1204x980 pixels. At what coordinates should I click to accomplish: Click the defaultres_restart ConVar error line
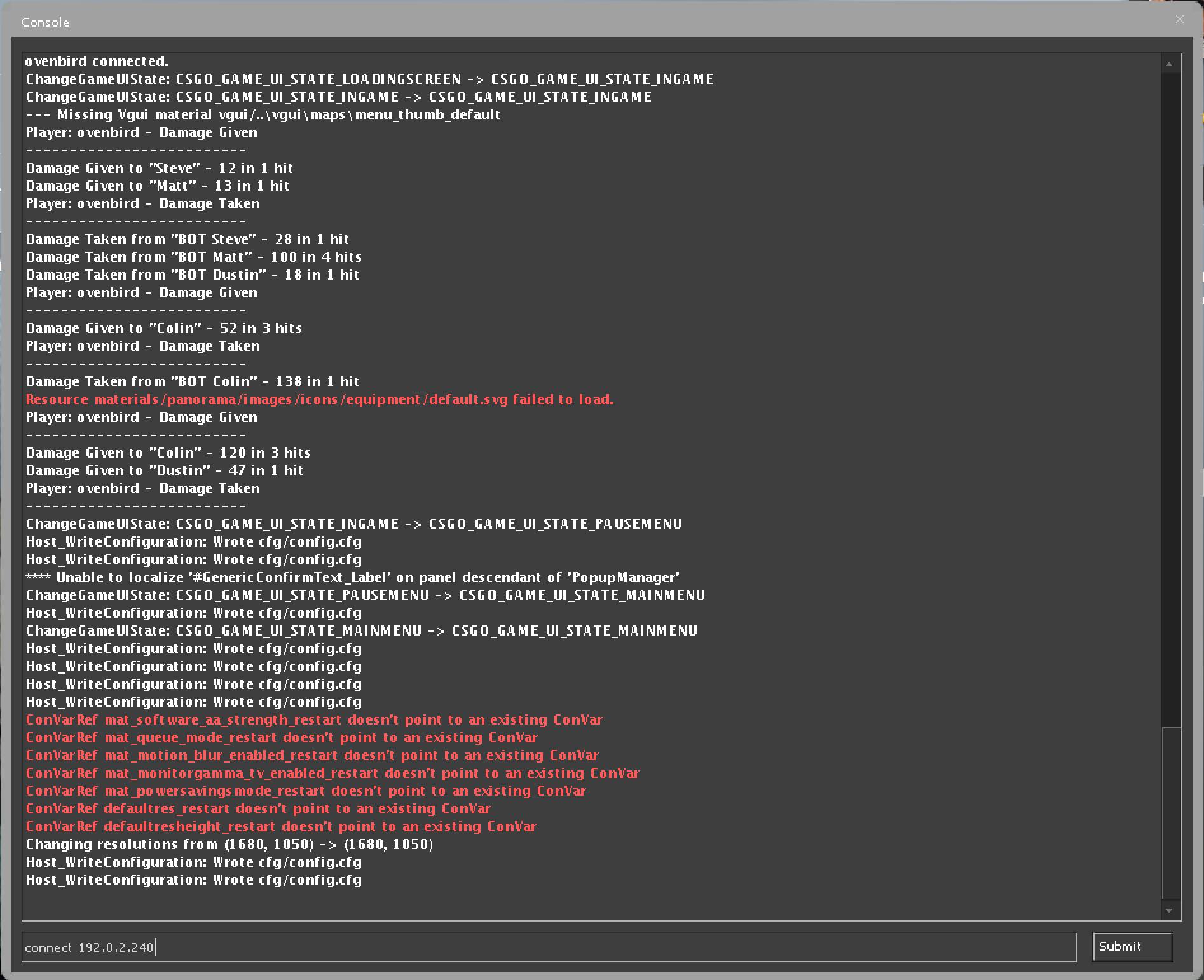click(x=257, y=808)
